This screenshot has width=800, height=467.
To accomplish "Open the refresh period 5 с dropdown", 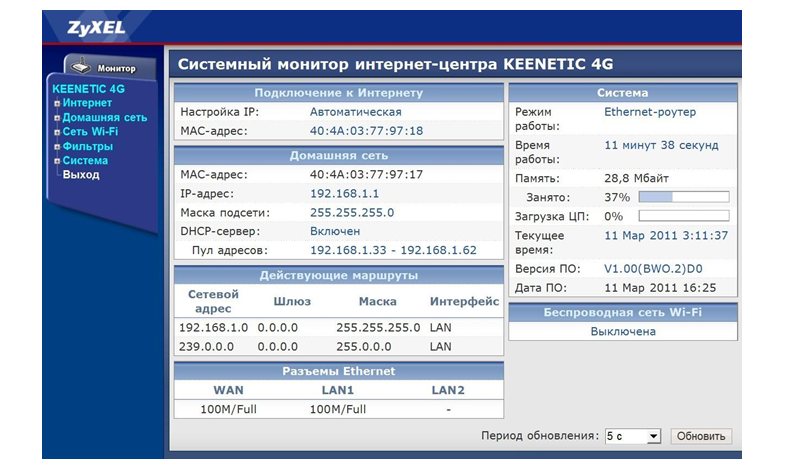I will (633, 436).
